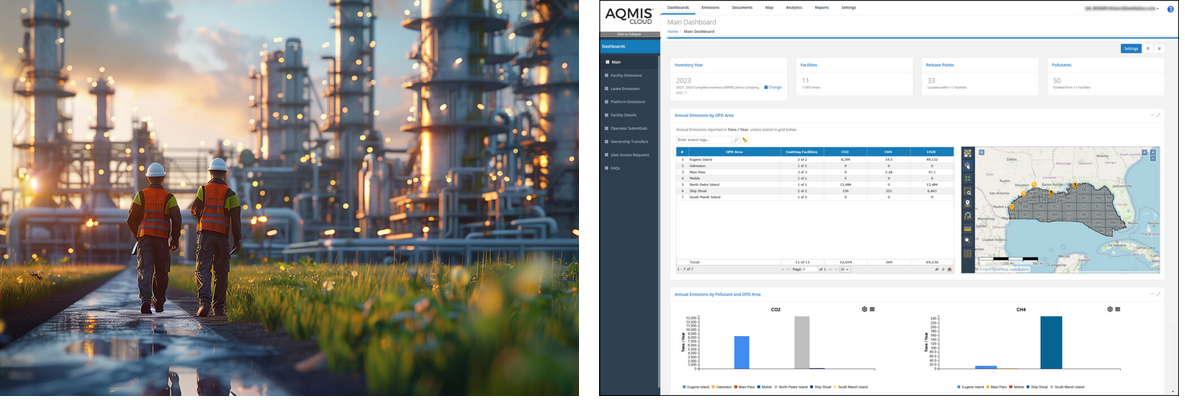This screenshot has width=1185, height=408.
Task: Click the blue Settings button
Action: tap(1131, 48)
